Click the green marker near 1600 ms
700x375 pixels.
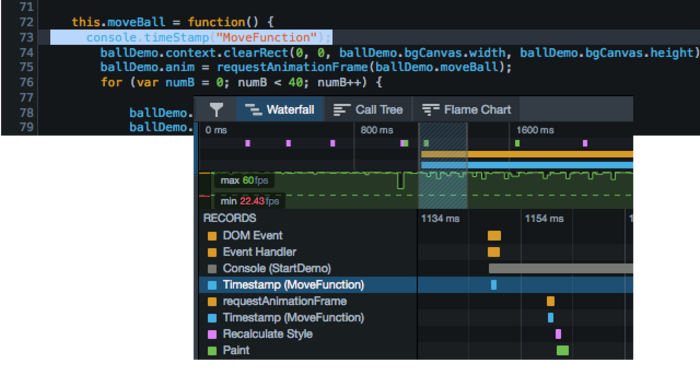pos(517,143)
